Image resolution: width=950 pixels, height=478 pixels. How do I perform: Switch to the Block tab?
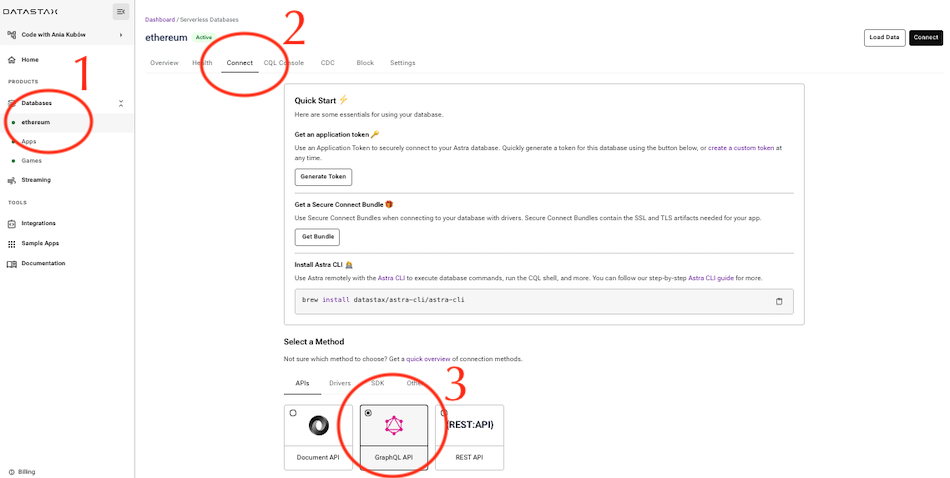coord(365,63)
